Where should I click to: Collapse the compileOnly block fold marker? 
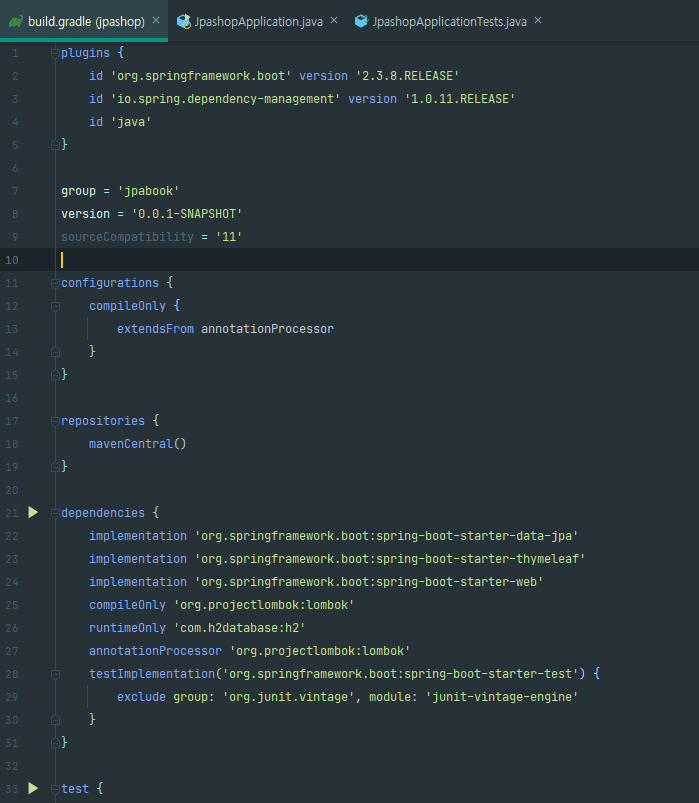(x=55, y=306)
